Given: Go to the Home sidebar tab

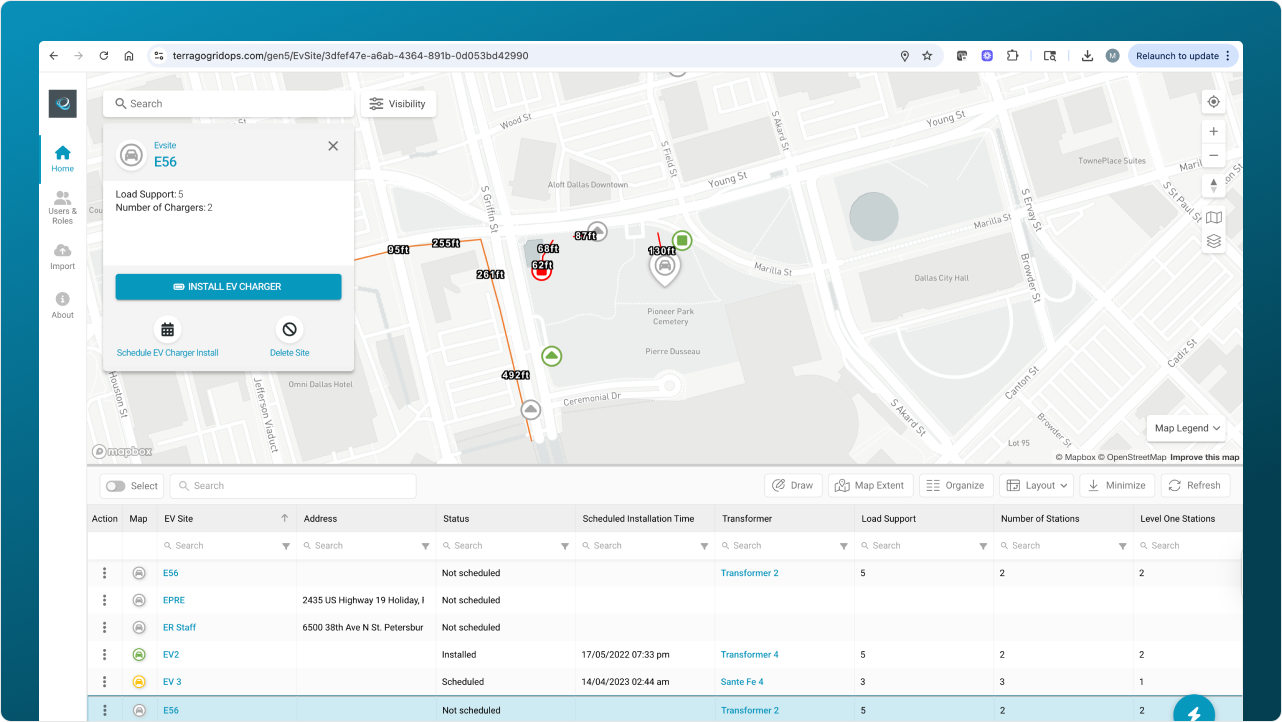Looking at the screenshot, I should tap(62, 159).
